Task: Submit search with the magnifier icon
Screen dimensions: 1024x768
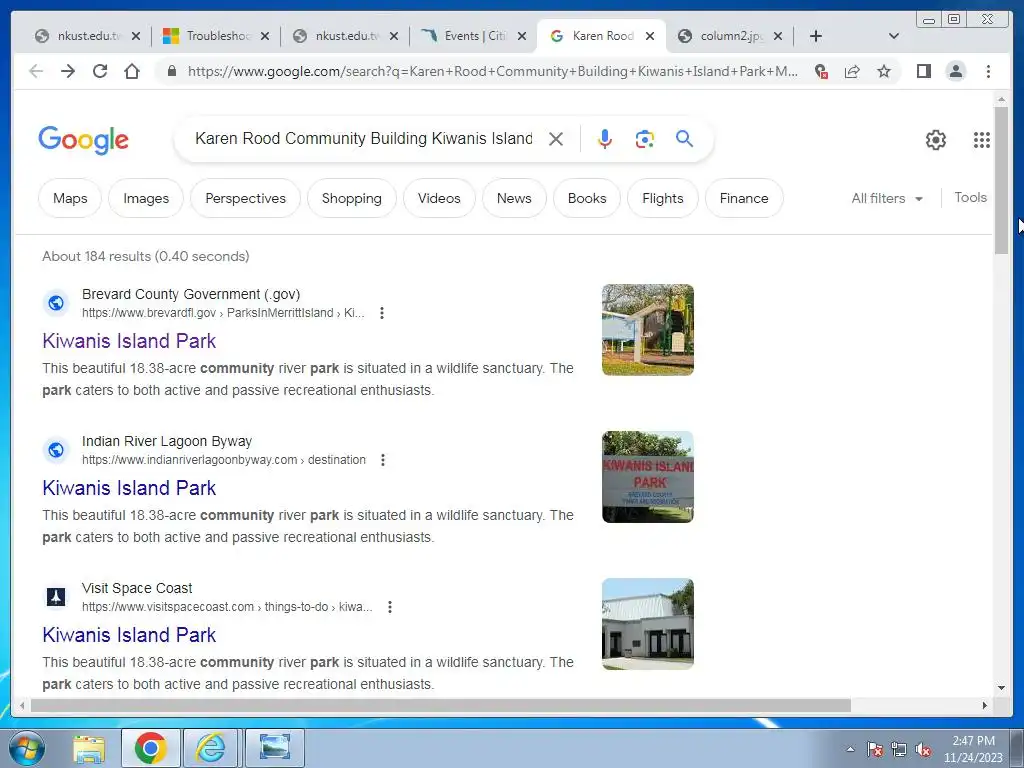Action: pyautogui.click(x=684, y=138)
